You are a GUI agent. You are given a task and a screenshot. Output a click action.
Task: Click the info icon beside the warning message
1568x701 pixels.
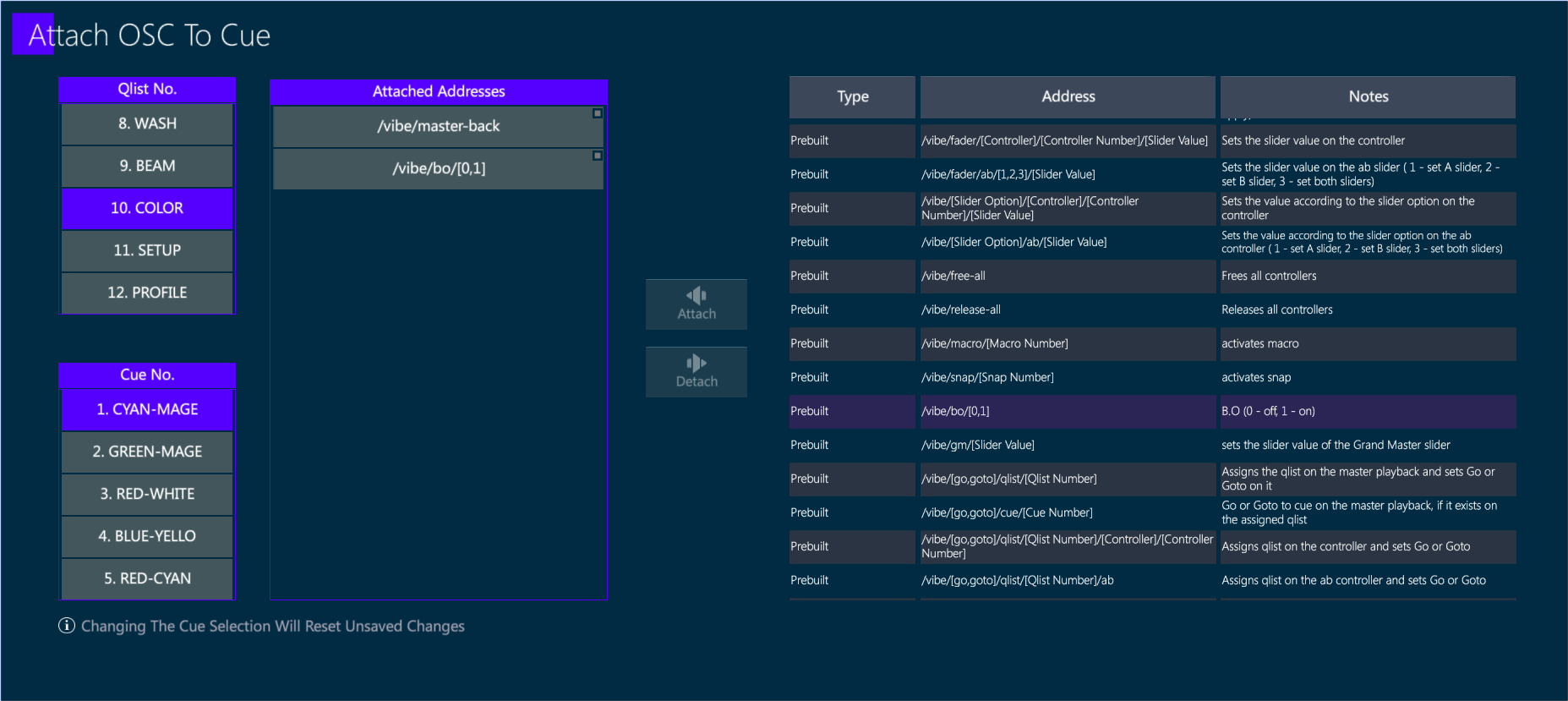tap(66, 626)
